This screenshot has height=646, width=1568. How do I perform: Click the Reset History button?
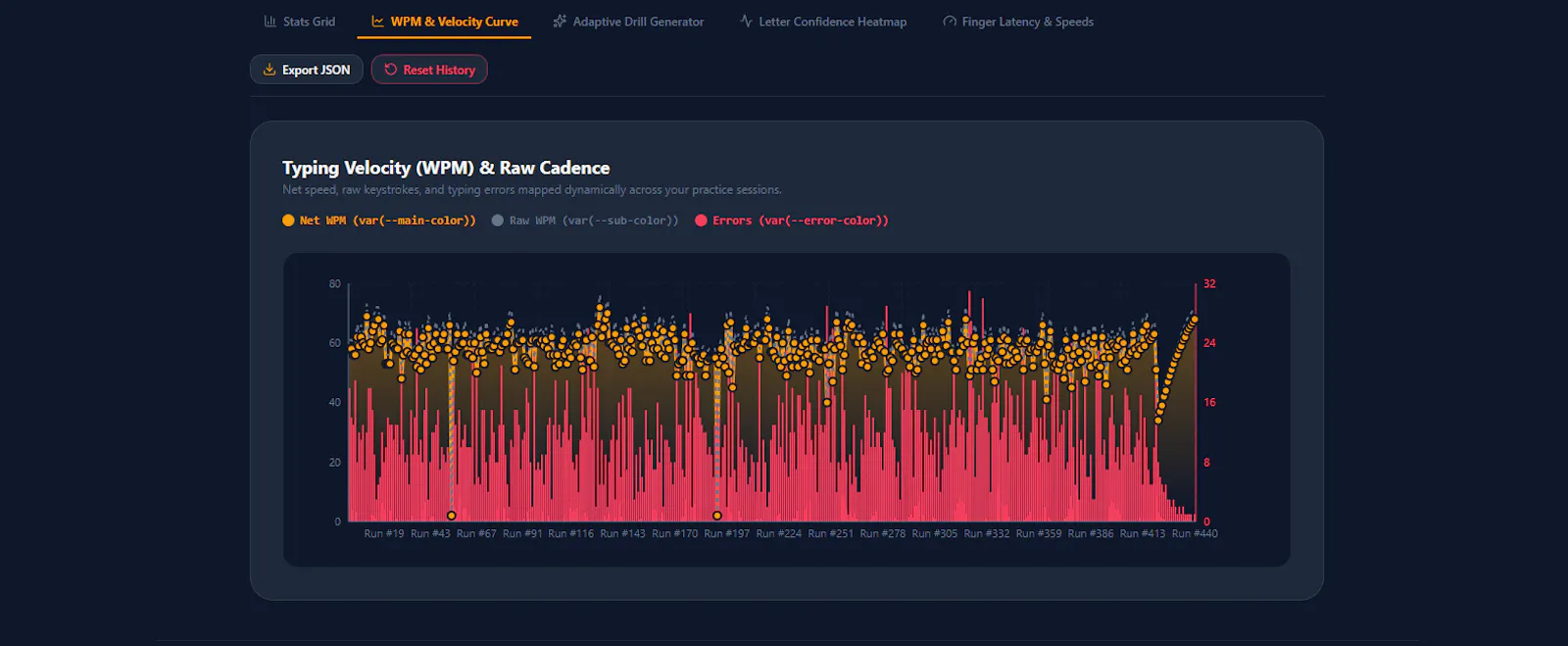[429, 70]
